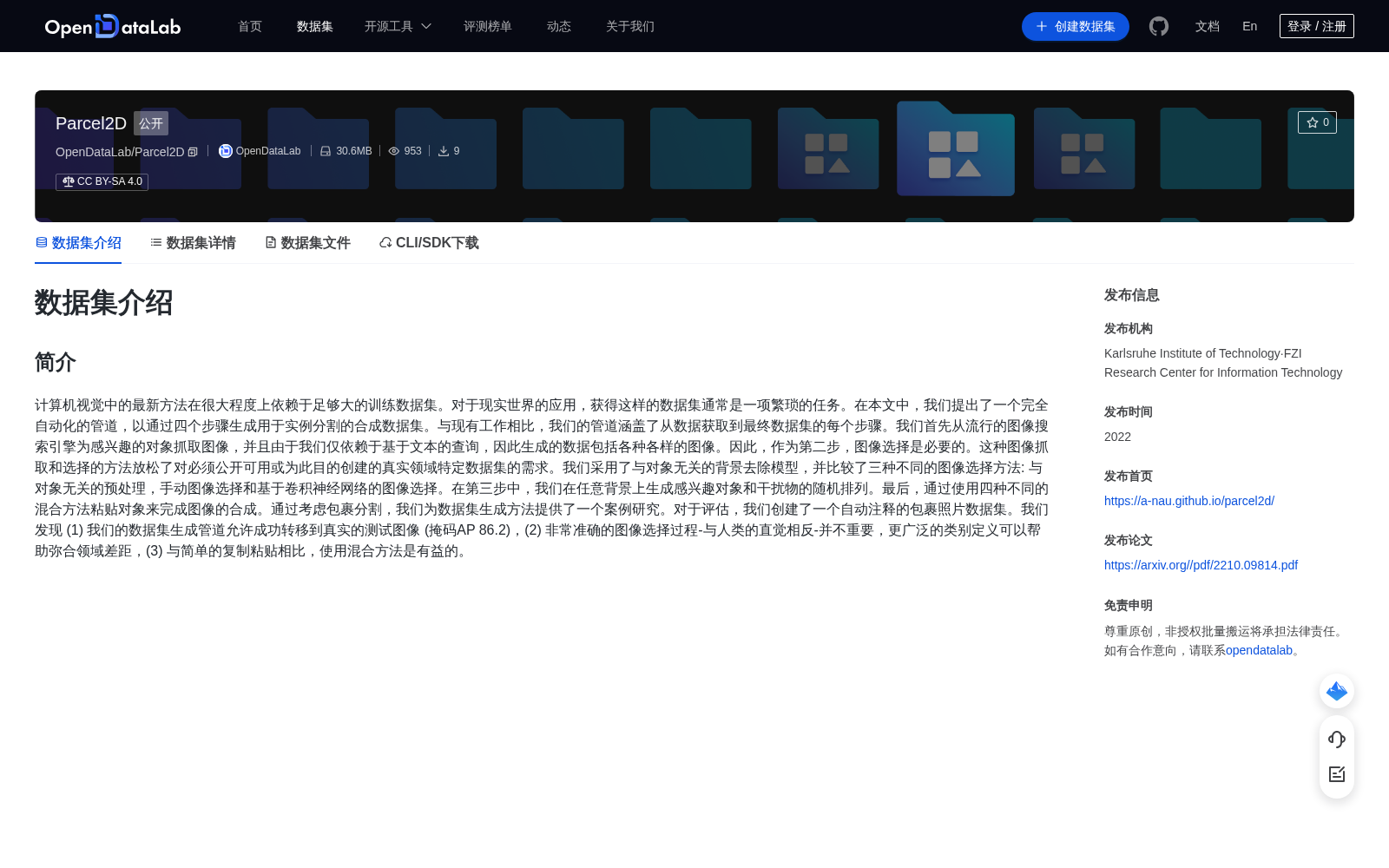Expand the 开源工具 dropdown menu
The image size is (1389, 868).
click(x=398, y=26)
